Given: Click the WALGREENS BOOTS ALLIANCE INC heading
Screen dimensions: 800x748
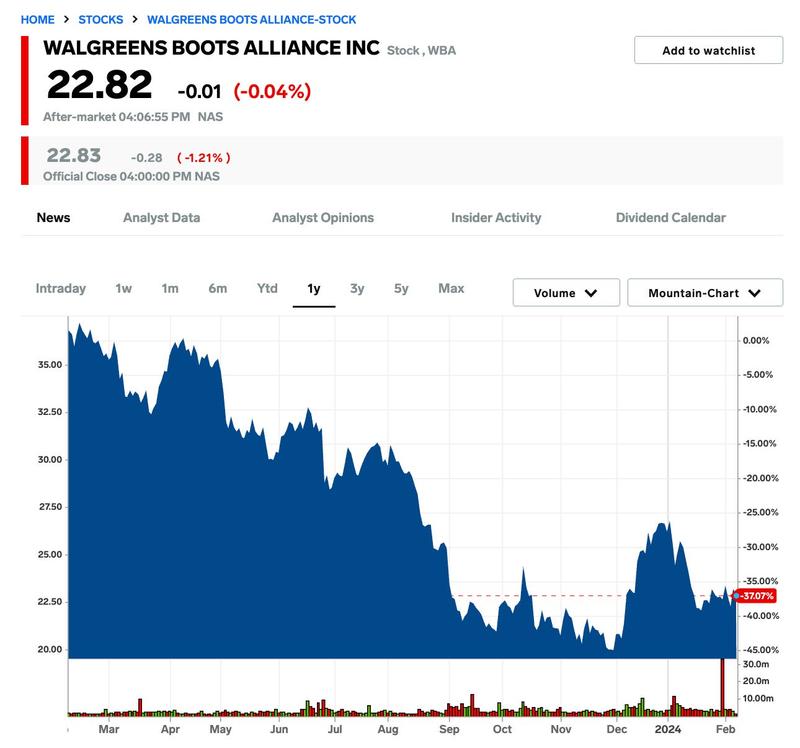Looking at the screenshot, I should tap(212, 48).
